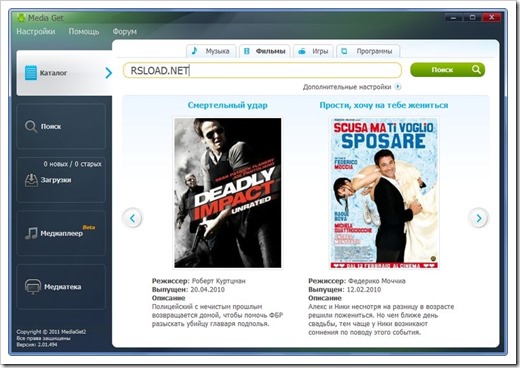520x368 pixels.
Task: Show next movies with right arrow
Action: coord(479,218)
